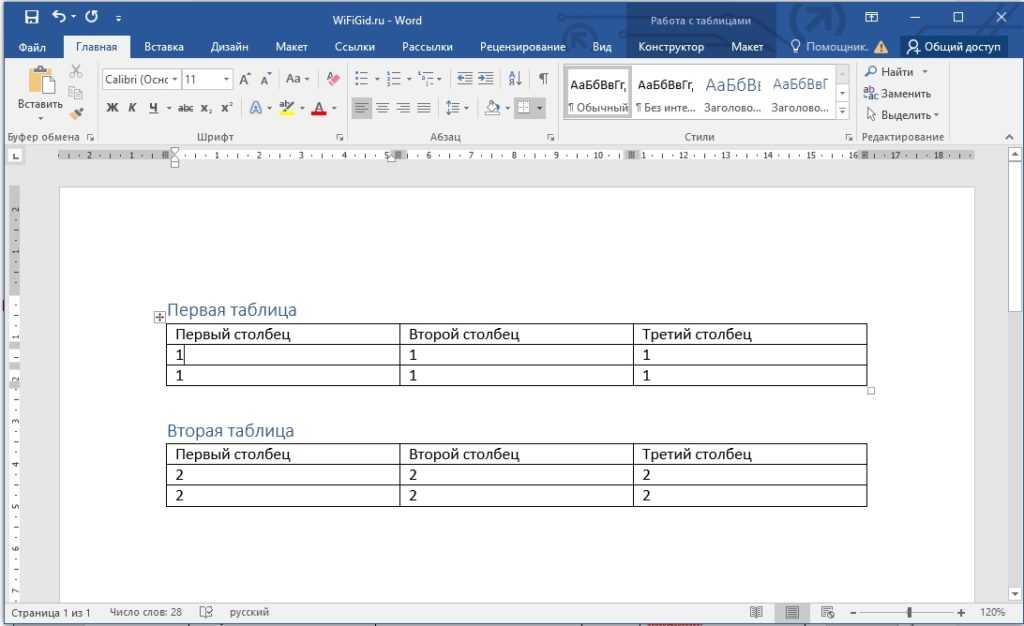Click Общий доступ share button

(x=953, y=47)
